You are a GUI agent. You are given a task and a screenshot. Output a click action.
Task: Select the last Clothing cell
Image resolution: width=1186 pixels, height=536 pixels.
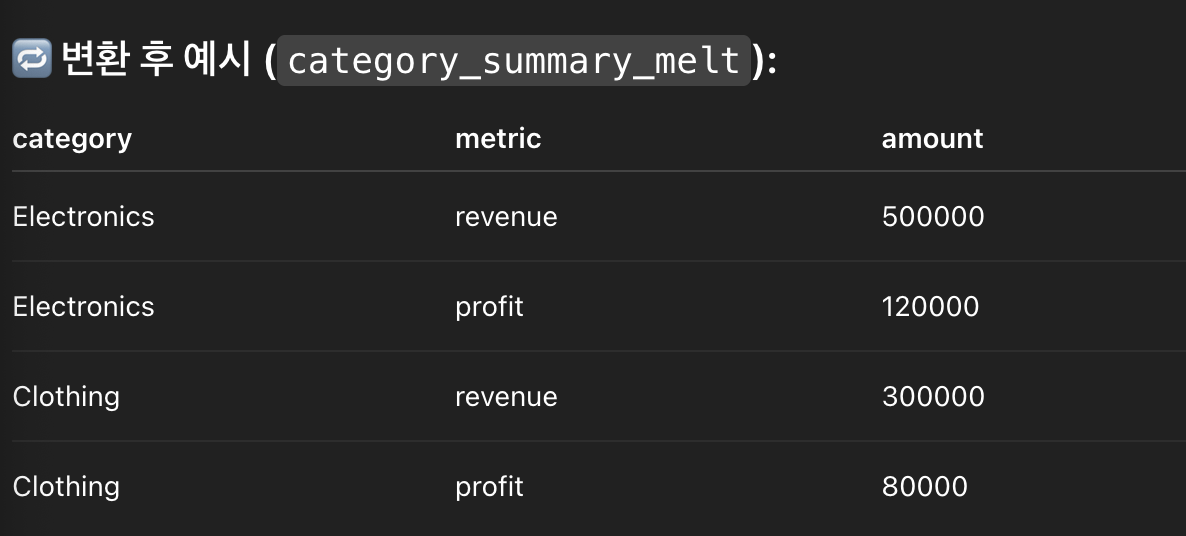67,488
